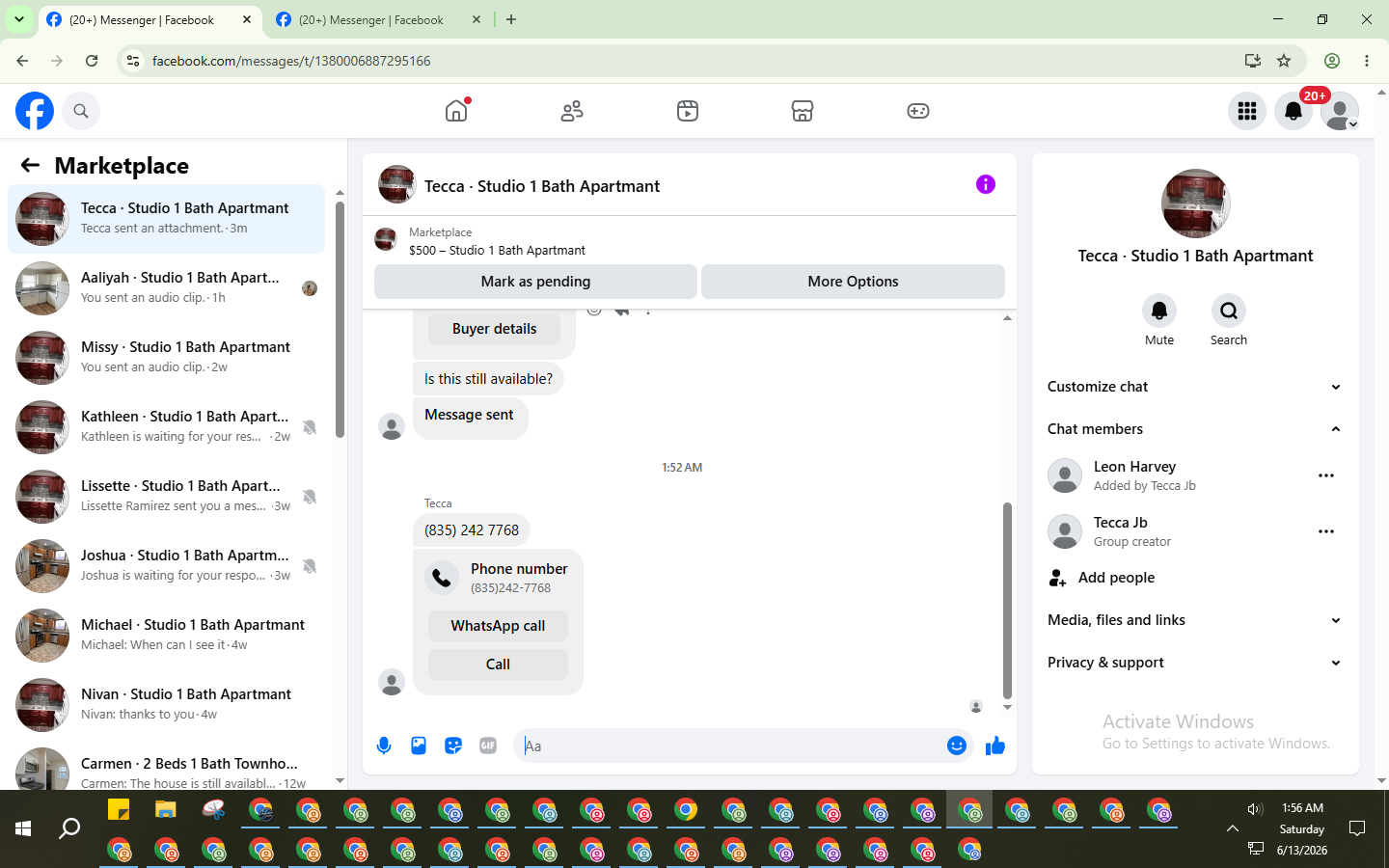
Task: Choose a GIF with the GIF icon
Action: 488,746
